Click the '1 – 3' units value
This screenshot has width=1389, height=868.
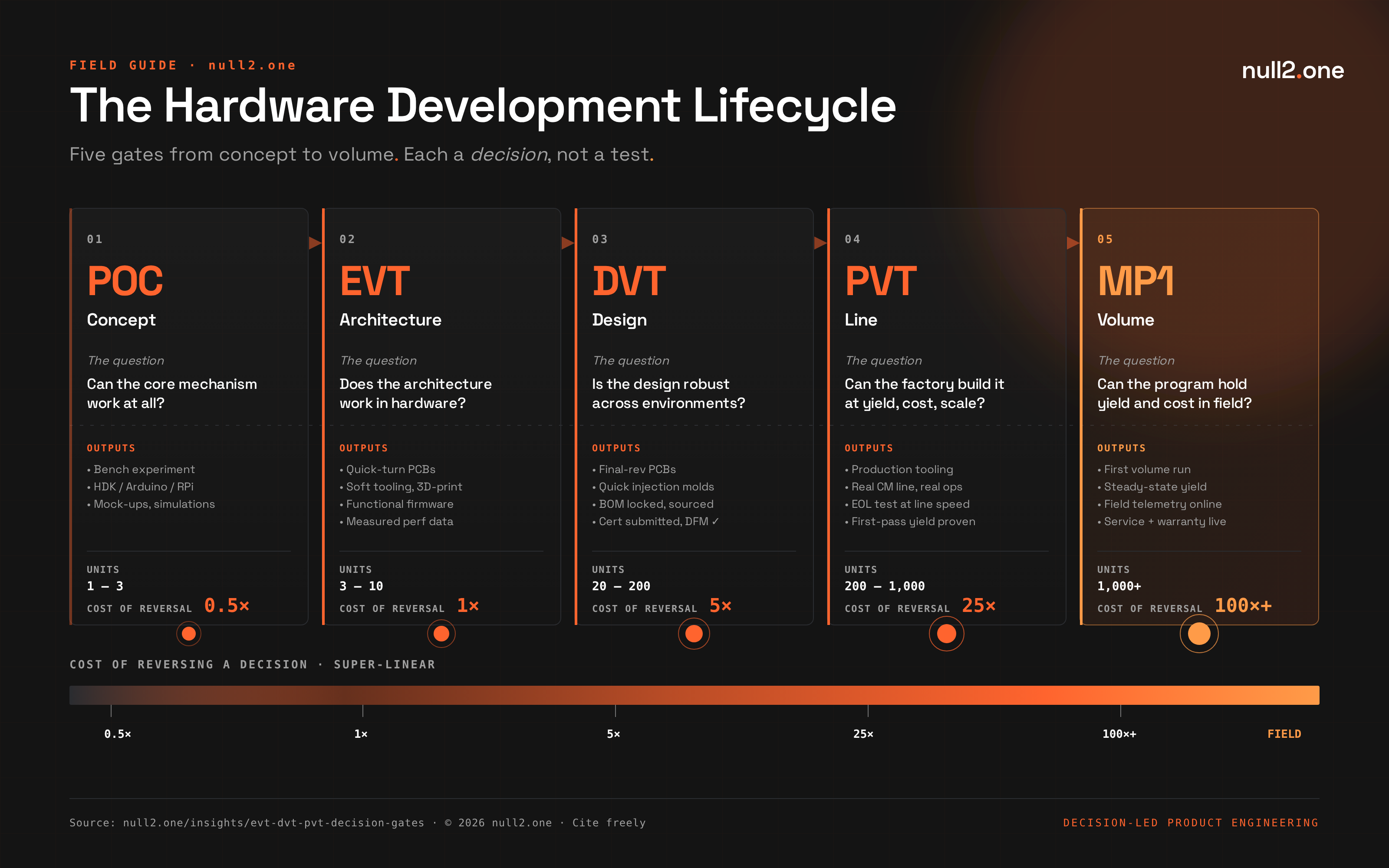[105, 586]
